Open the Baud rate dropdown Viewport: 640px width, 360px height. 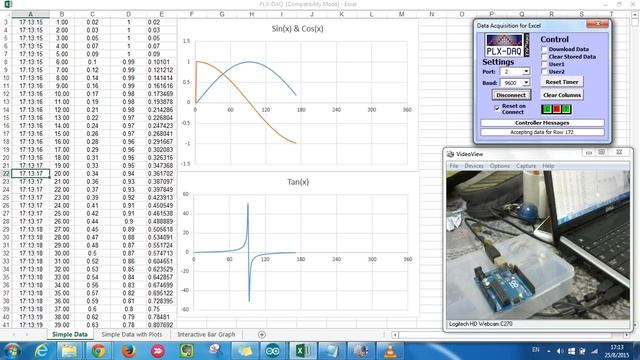coord(526,82)
